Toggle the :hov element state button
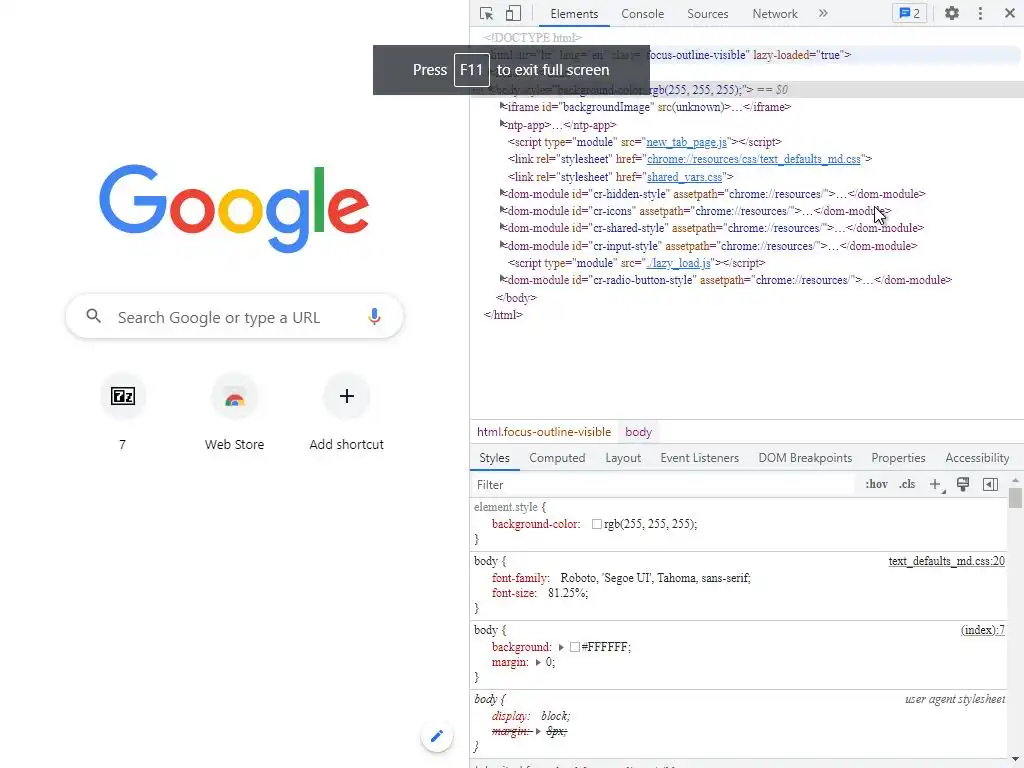The width and height of the screenshot is (1024, 768). point(876,485)
